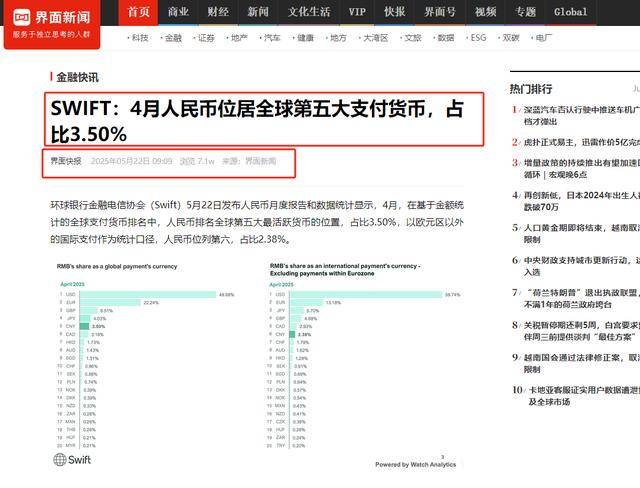This screenshot has height=488, width=640.
Task: Go to the 视频 section
Action: (486, 12)
